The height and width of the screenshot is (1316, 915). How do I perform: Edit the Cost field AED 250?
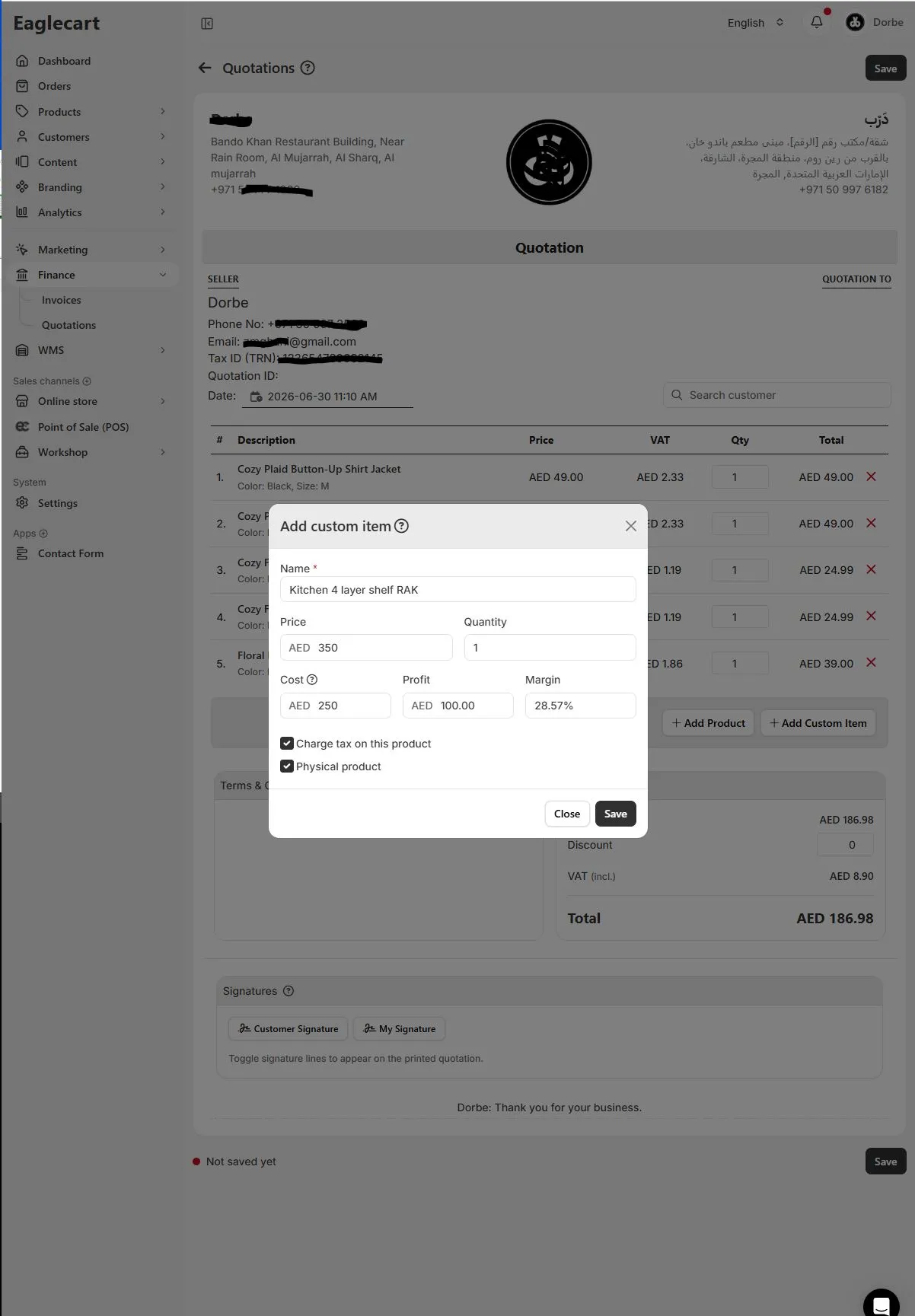336,706
